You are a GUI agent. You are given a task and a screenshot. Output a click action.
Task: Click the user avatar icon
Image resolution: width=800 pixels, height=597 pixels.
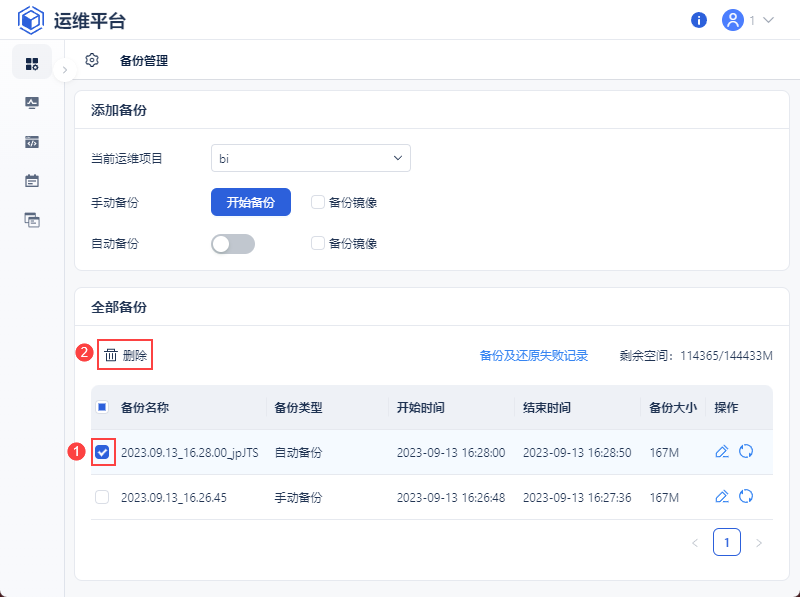tap(733, 20)
